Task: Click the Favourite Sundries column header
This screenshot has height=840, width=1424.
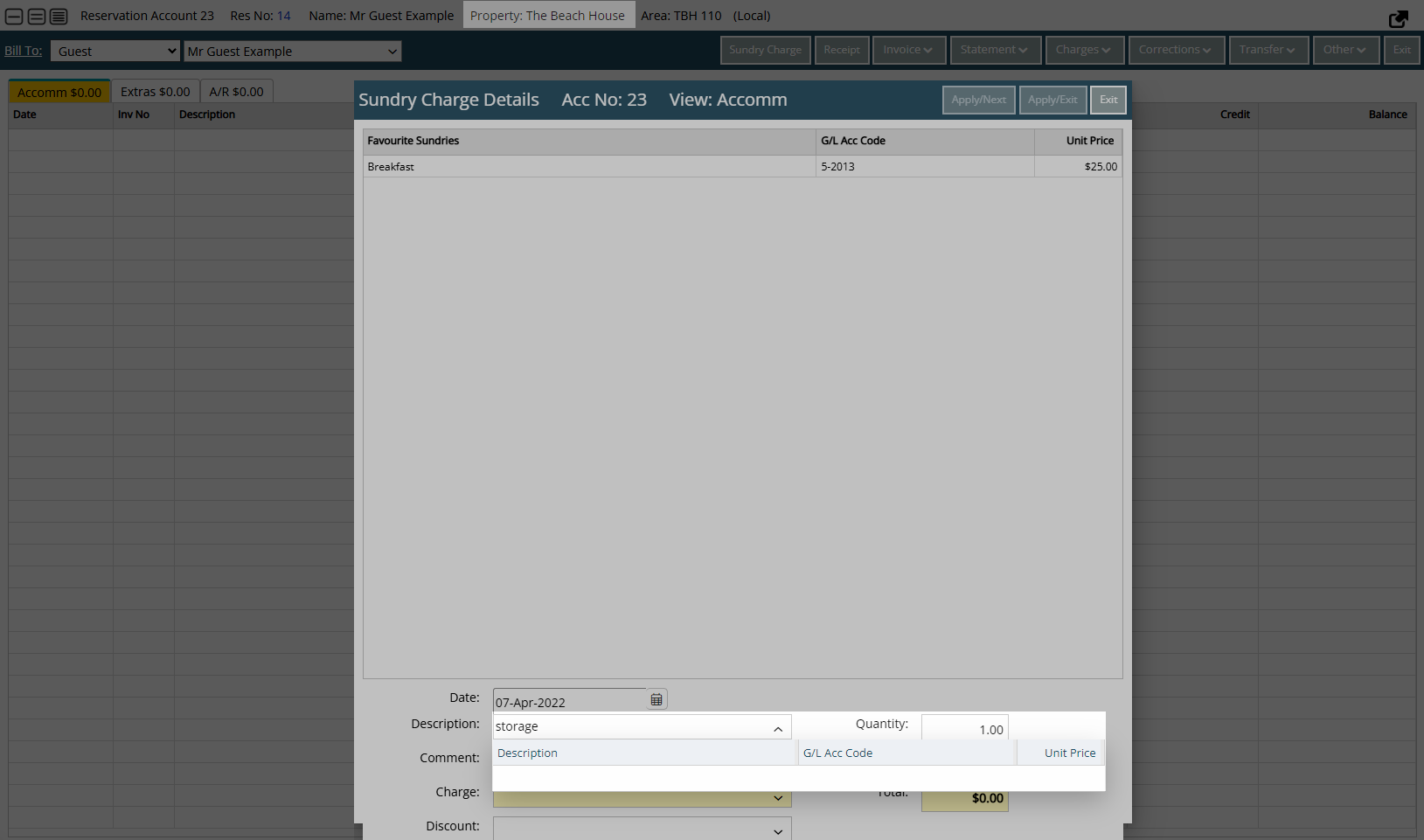Action: [x=589, y=141]
